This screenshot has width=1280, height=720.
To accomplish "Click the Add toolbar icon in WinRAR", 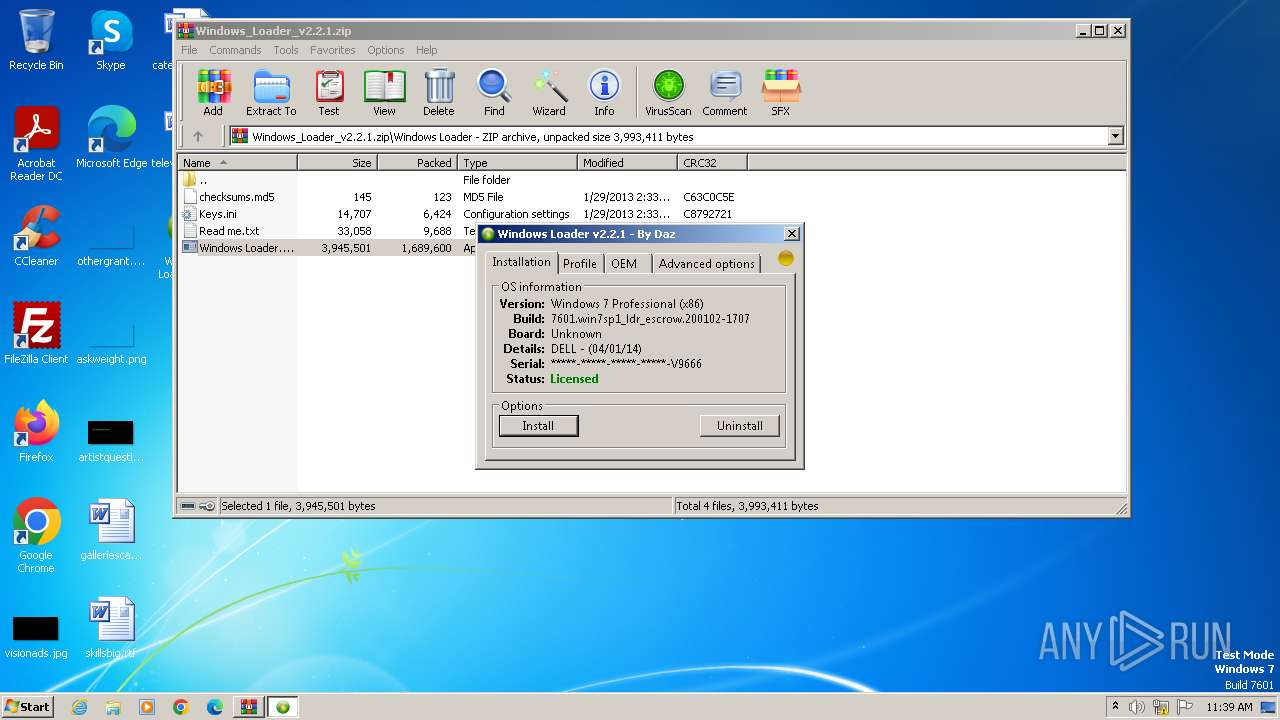I will pyautogui.click(x=213, y=93).
